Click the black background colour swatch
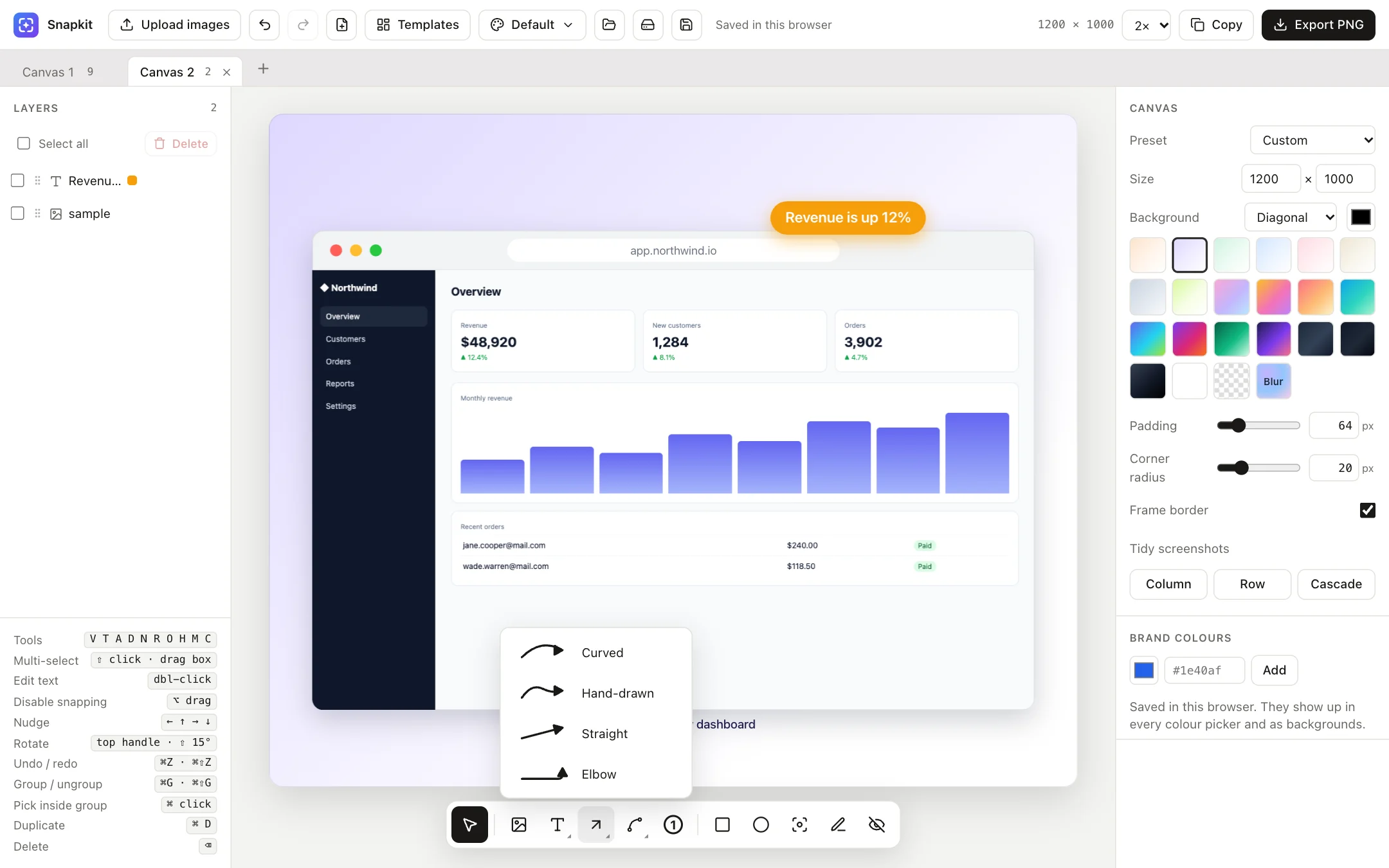 click(x=1361, y=217)
